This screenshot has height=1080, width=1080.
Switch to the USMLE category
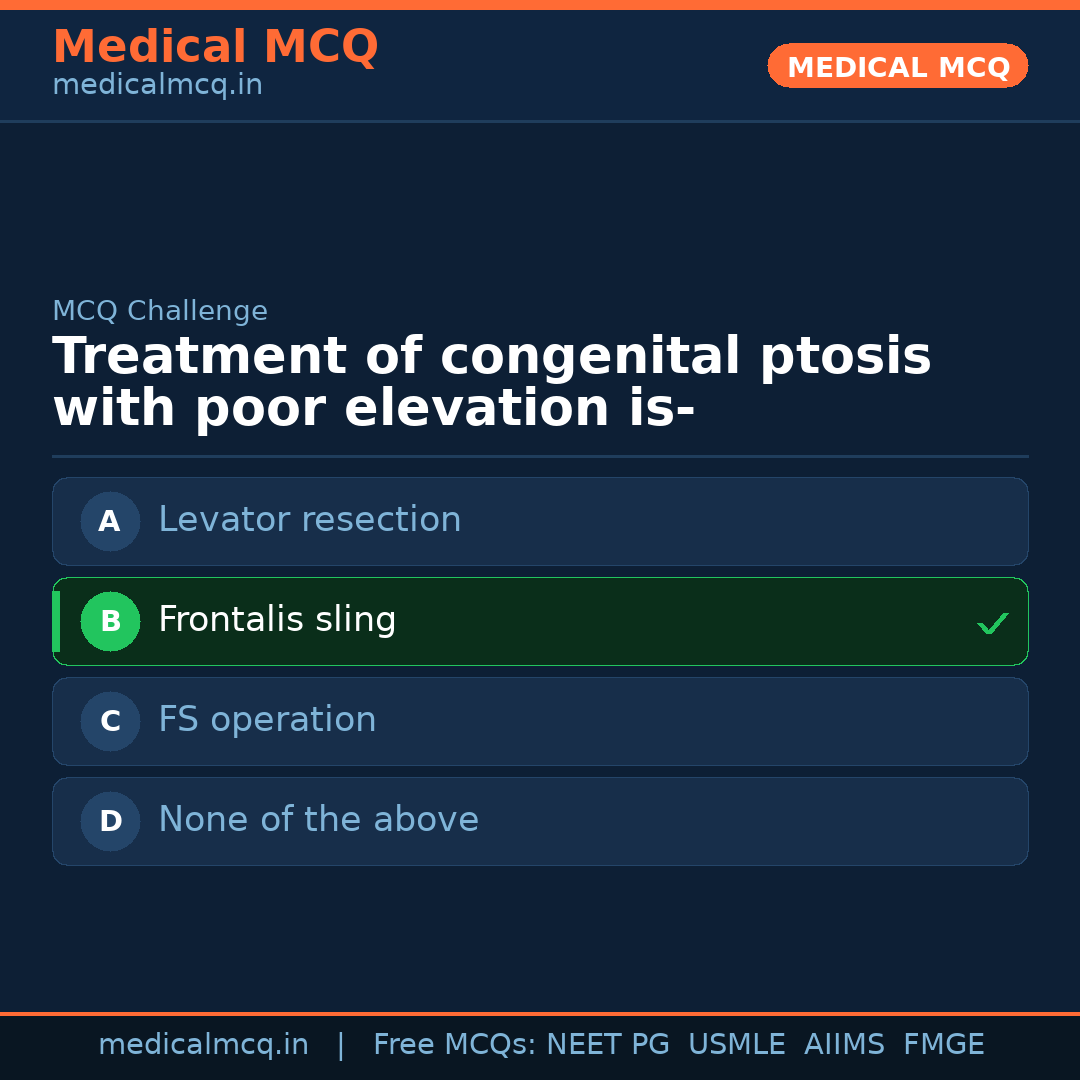coord(737,1044)
